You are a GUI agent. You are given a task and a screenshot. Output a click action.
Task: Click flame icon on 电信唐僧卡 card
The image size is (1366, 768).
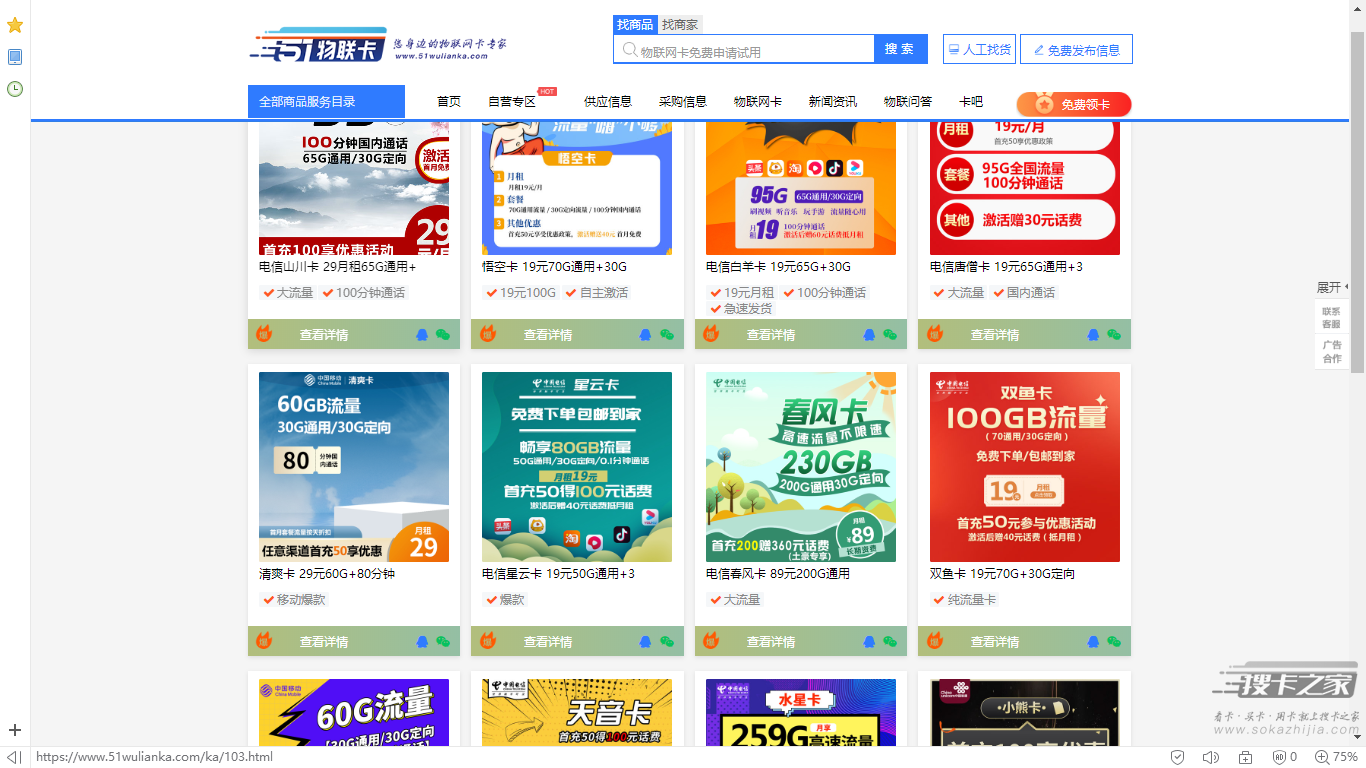pos(935,334)
